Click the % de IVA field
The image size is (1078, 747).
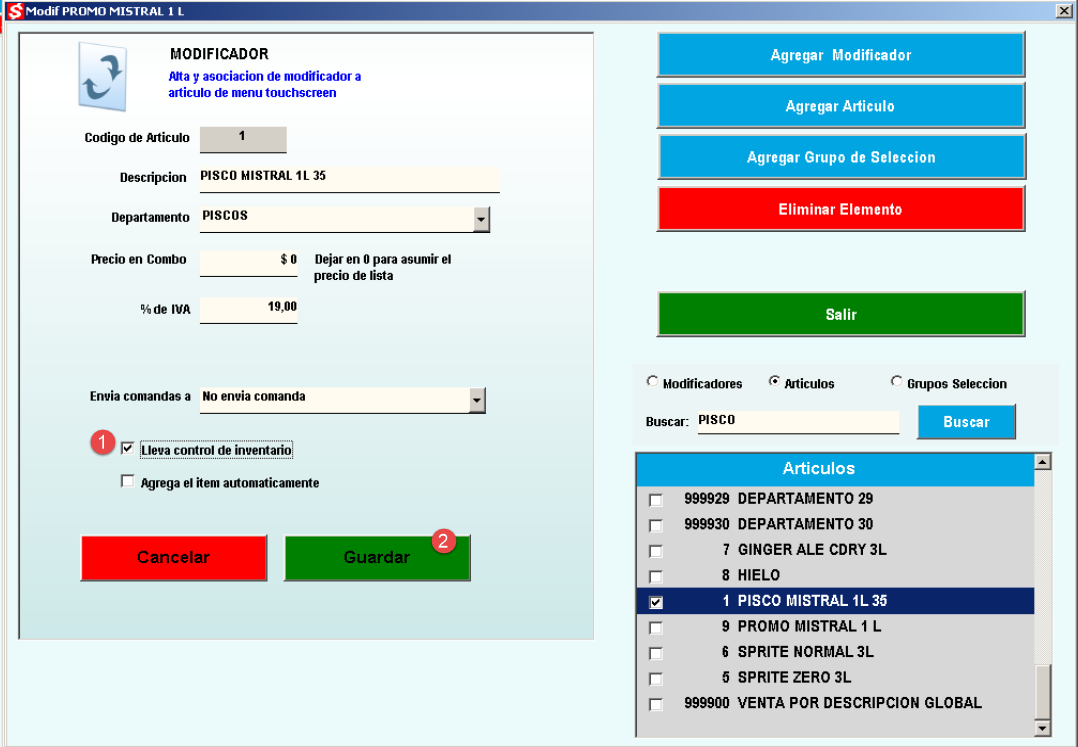click(248, 309)
